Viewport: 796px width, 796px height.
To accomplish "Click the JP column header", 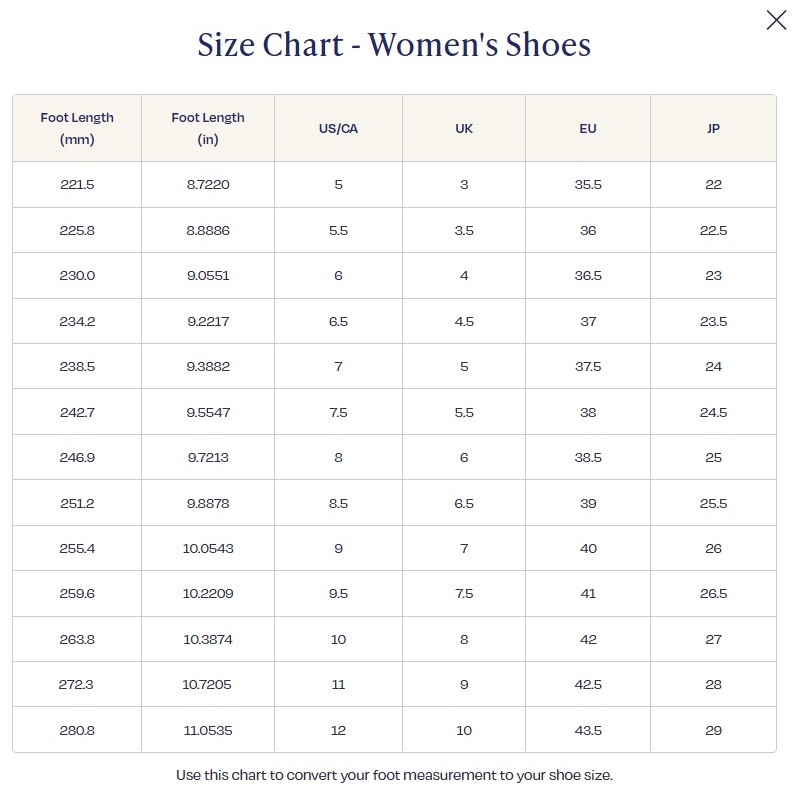I will coord(713,129).
